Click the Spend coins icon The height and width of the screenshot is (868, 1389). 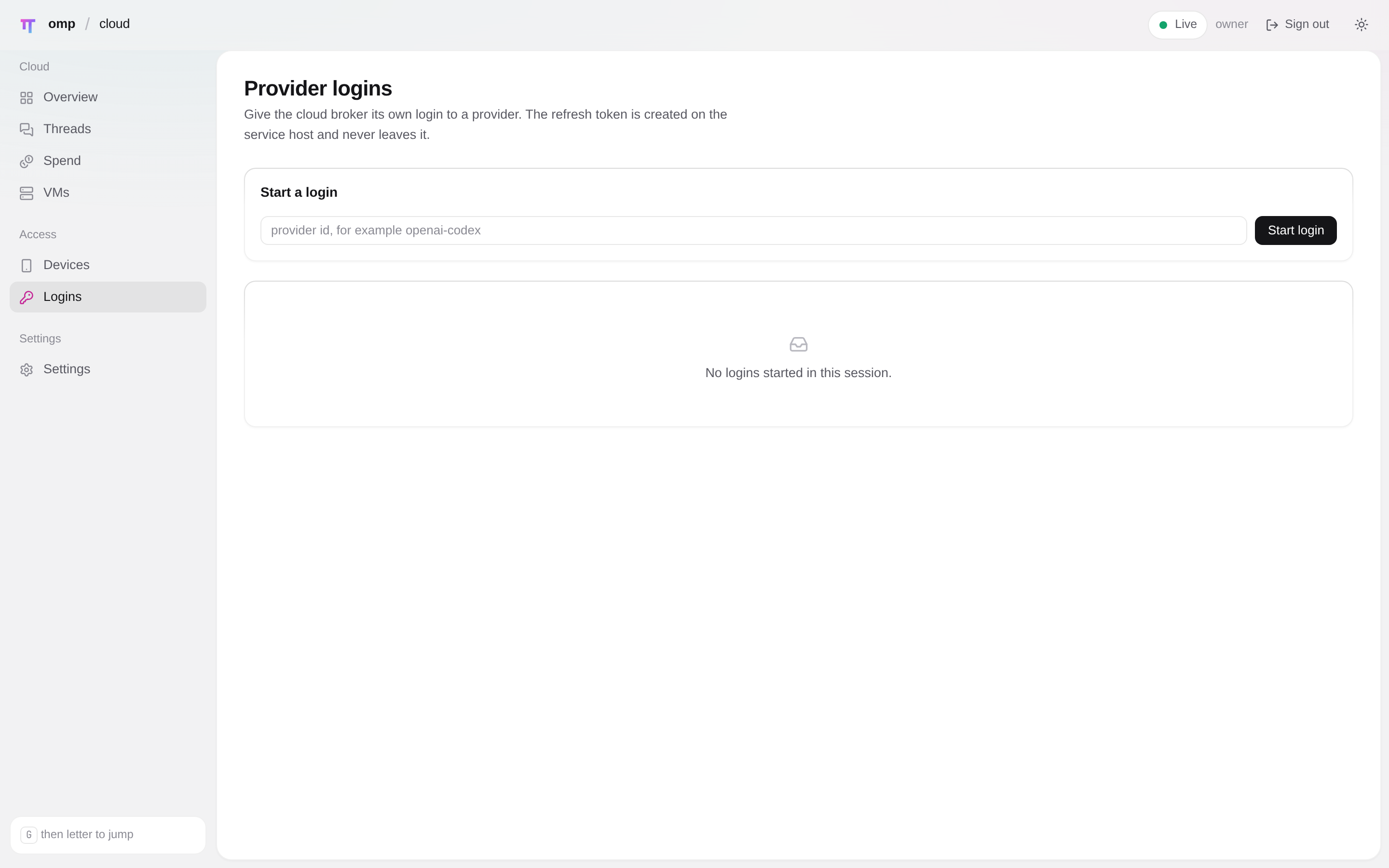[x=27, y=162]
